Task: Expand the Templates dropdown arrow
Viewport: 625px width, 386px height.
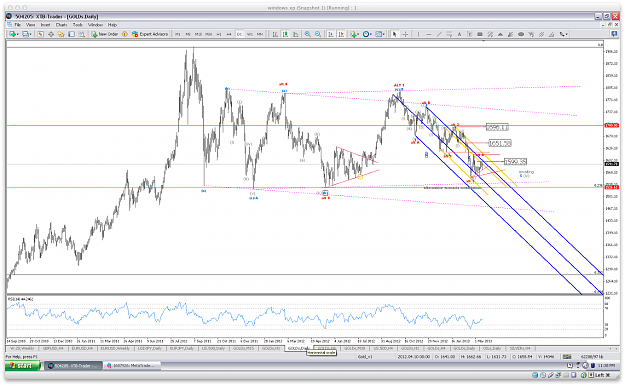Action: tap(383, 34)
